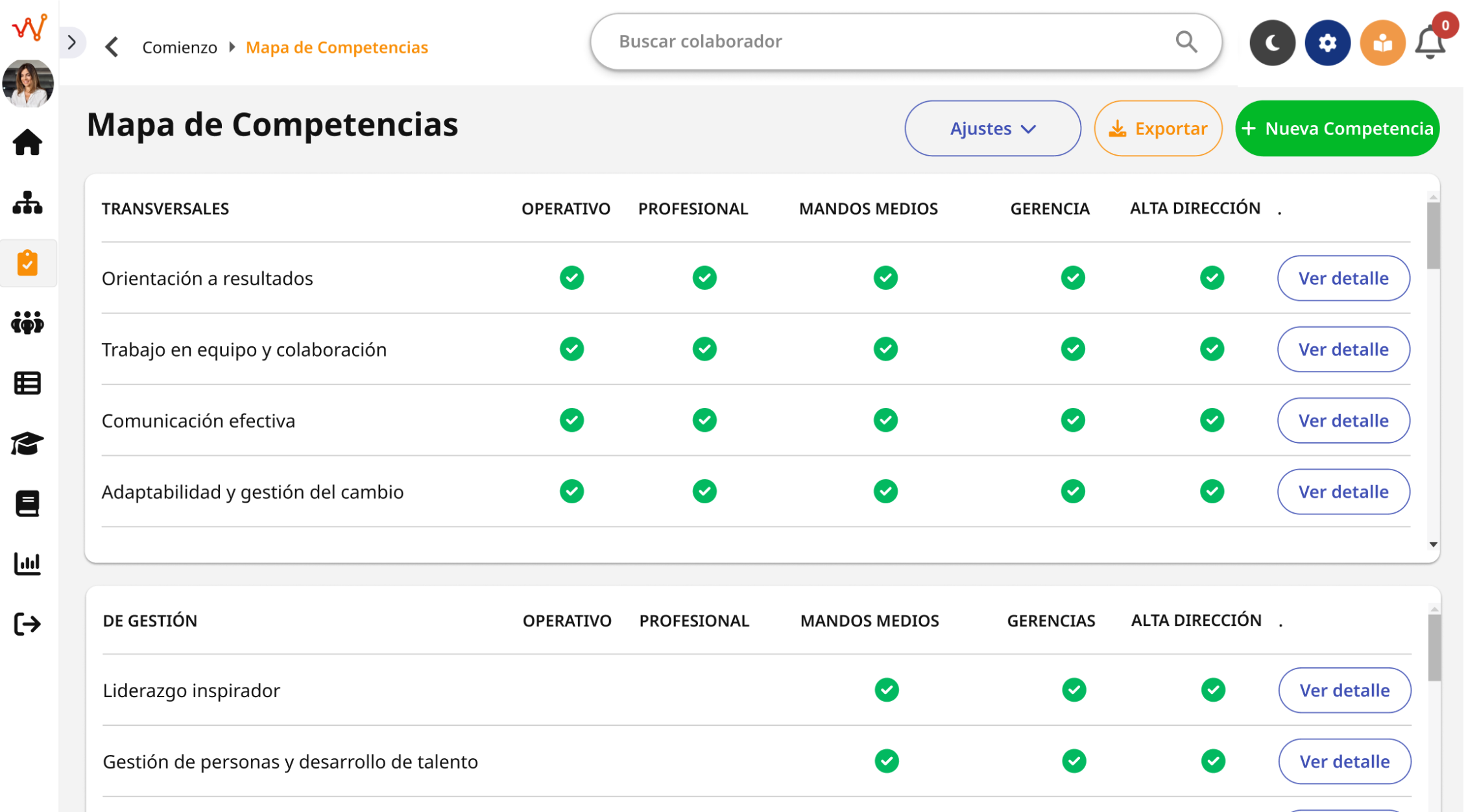Select the Mapa de Competencias breadcrumb
1466x812 pixels.
pyautogui.click(x=337, y=47)
